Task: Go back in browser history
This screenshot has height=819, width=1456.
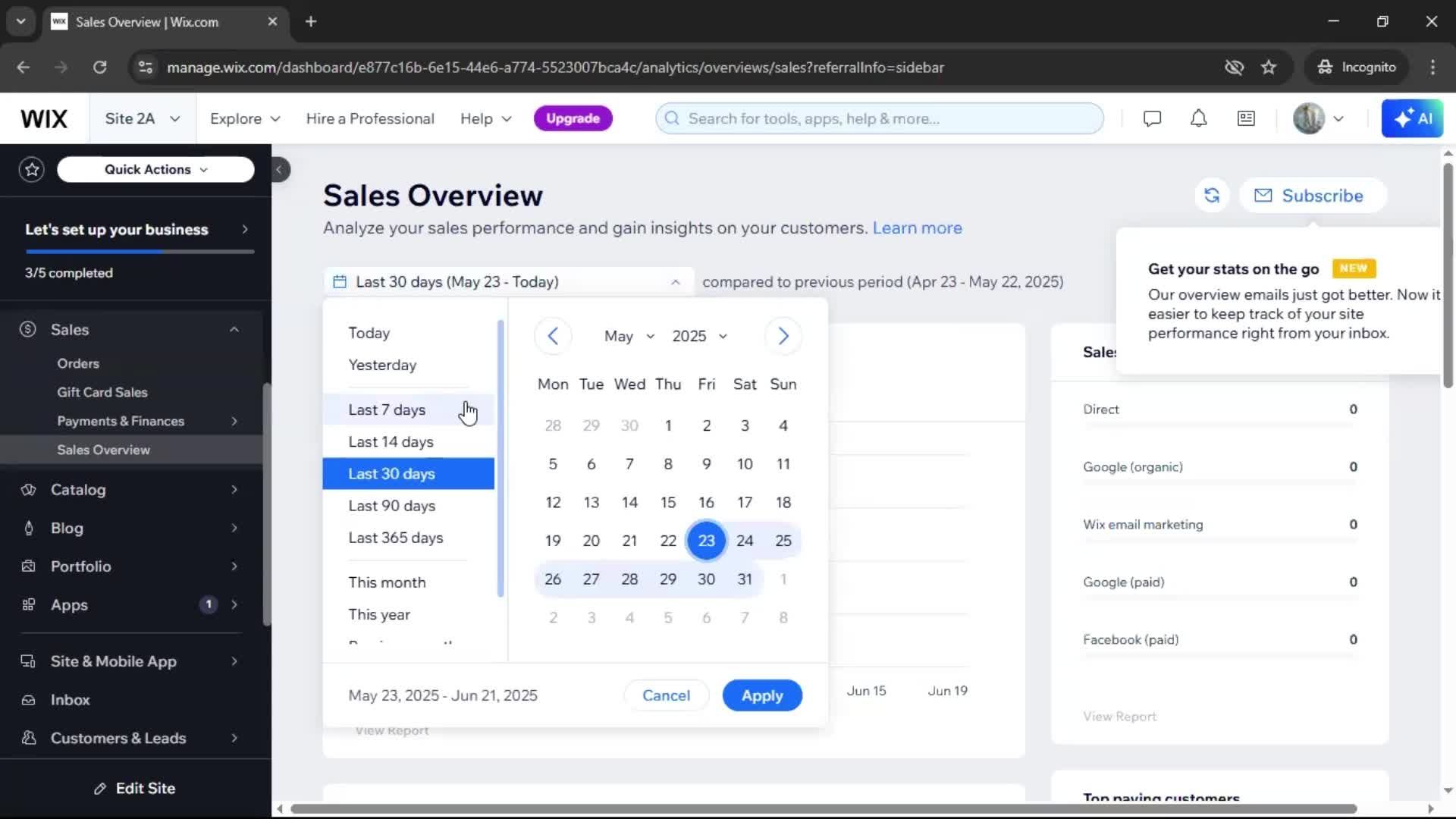Action: pos(23,67)
